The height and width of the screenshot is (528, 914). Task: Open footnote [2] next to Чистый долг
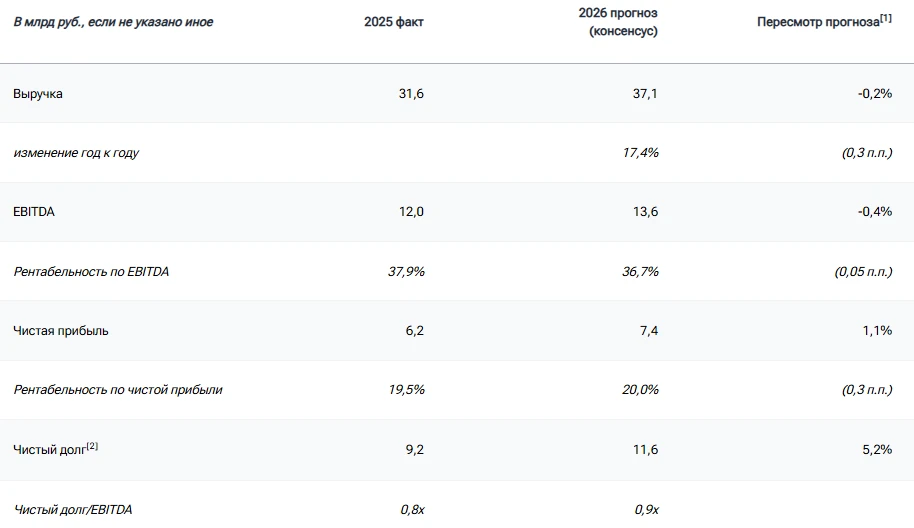point(92,446)
